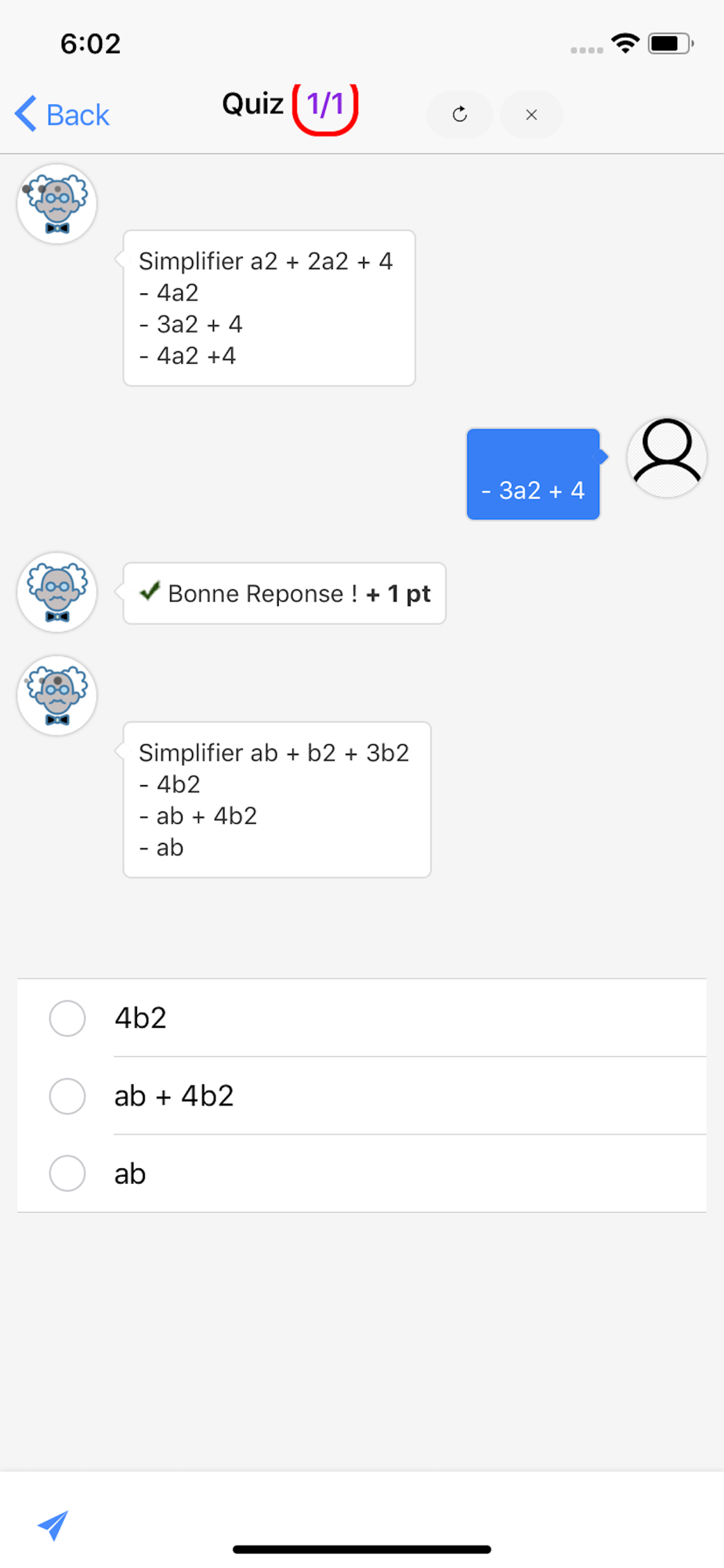
Task: Choose the ab + 4b2 radio option
Action: coord(67,1095)
